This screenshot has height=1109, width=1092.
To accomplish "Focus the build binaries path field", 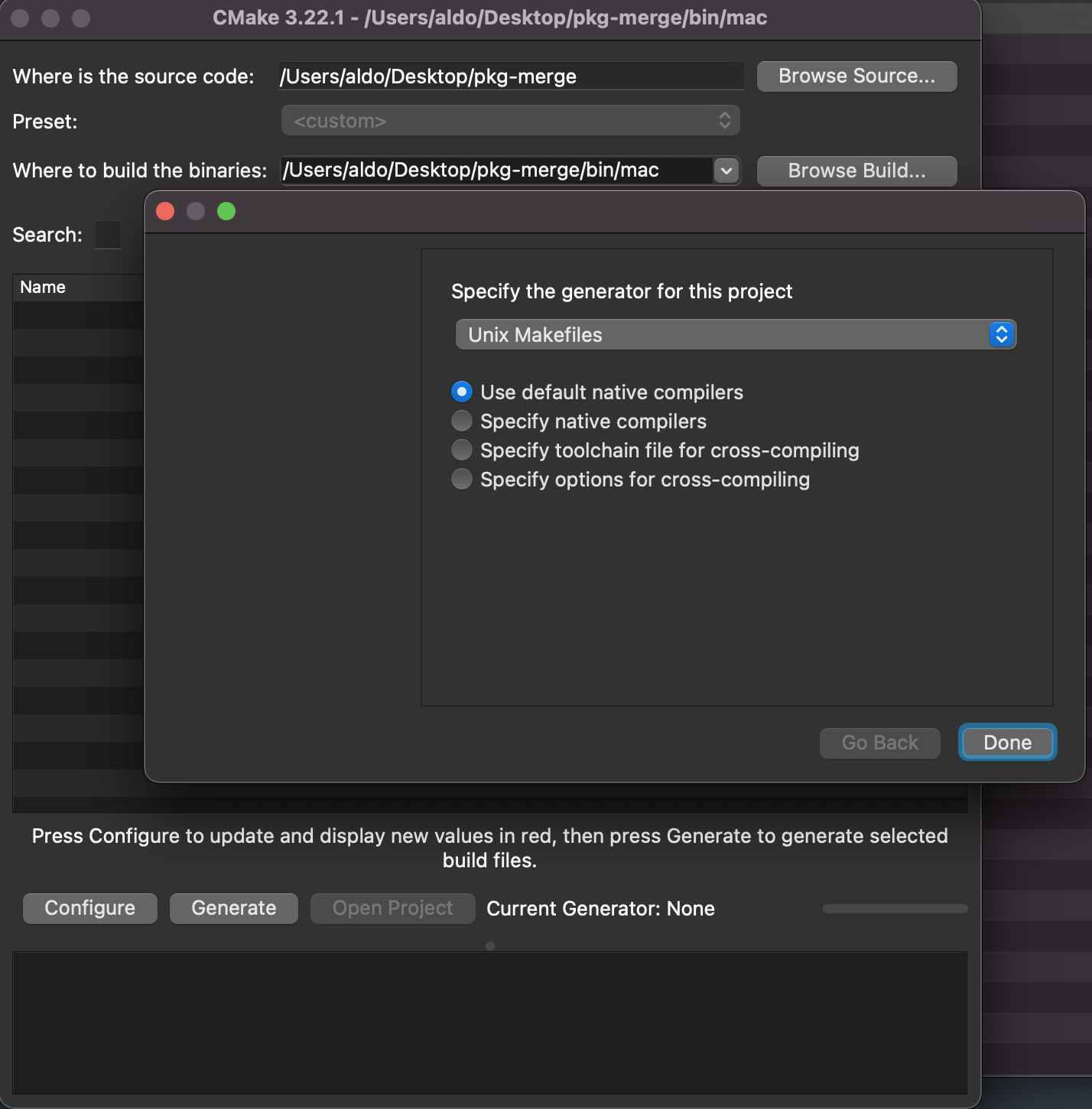I will click(x=497, y=171).
